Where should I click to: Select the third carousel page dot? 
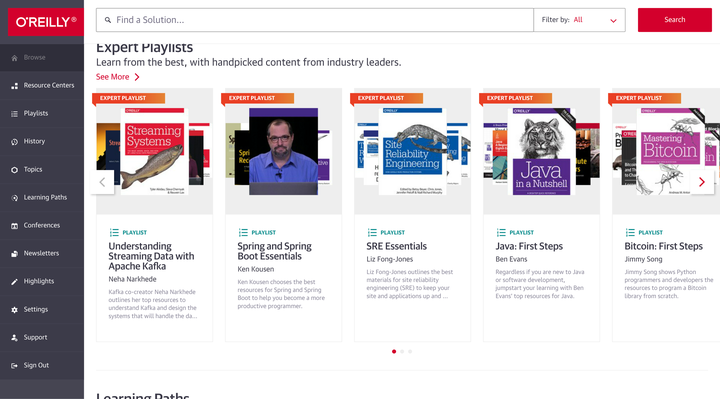tap(410, 352)
